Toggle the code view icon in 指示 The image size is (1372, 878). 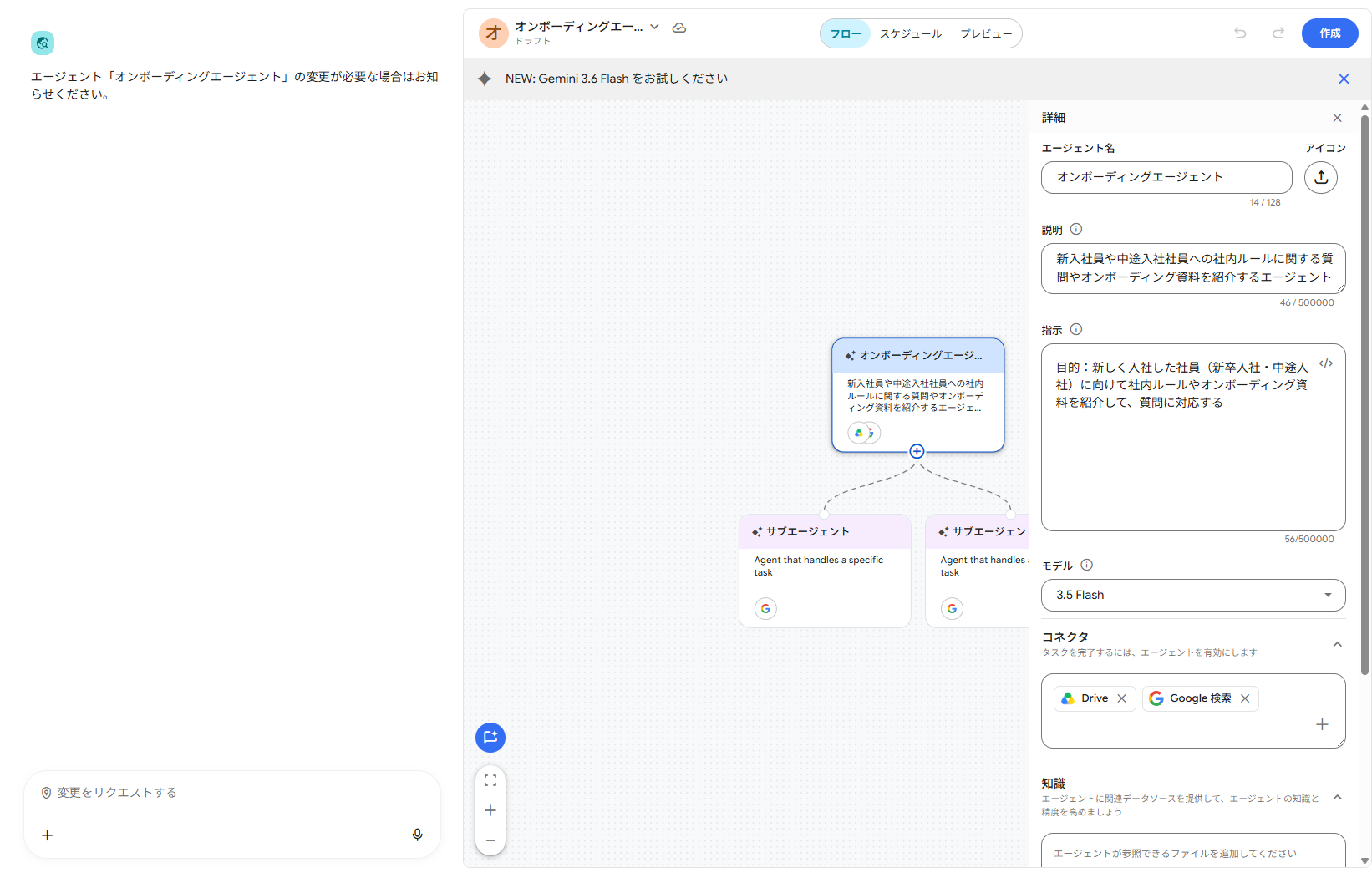point(1325,363)
